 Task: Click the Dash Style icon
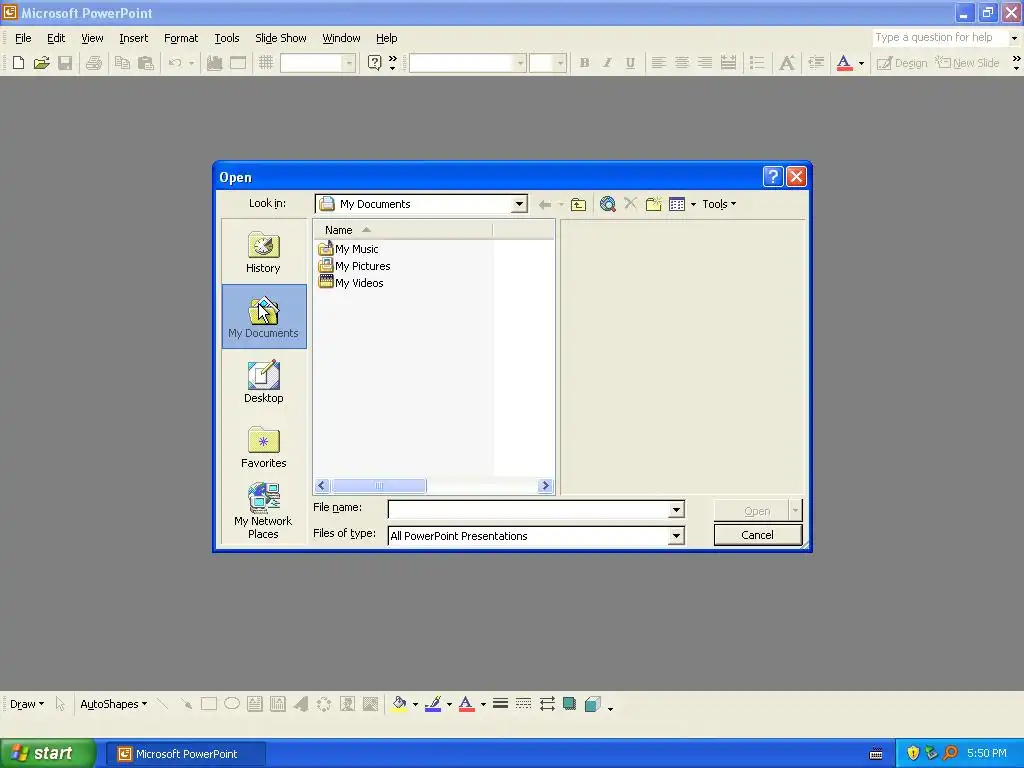pyautogui.click(x=523, y=704)
